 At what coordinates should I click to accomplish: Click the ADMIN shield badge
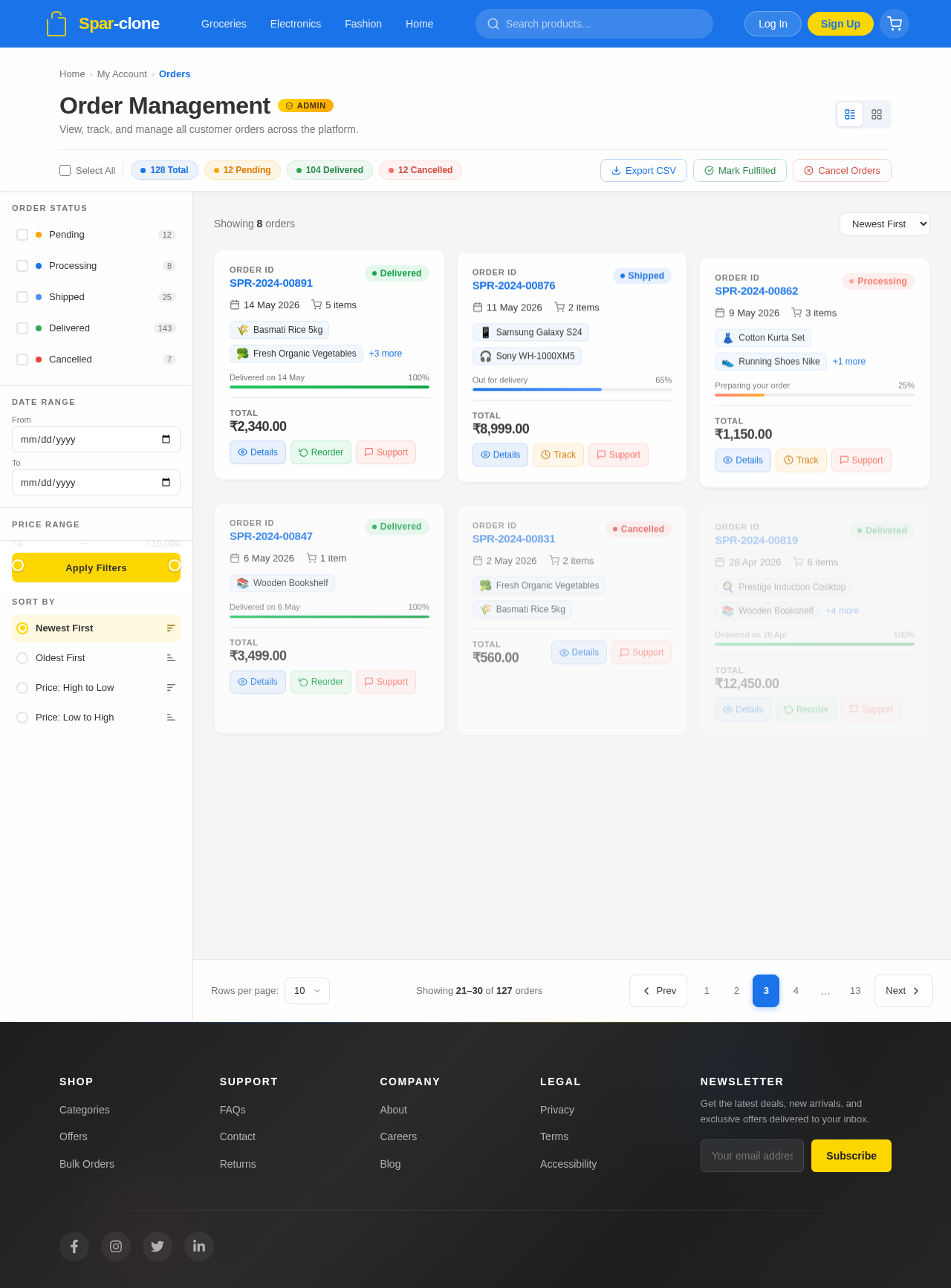(x=305, y=105)
